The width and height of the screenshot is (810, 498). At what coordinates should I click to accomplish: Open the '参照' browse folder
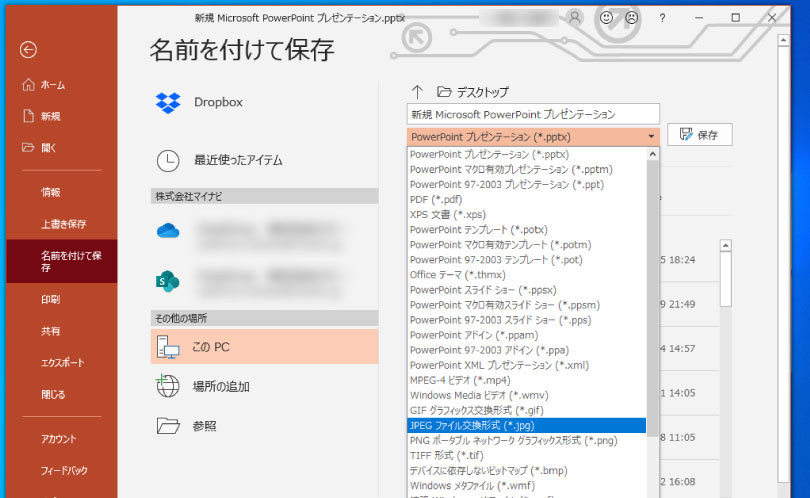click(167, 426)
